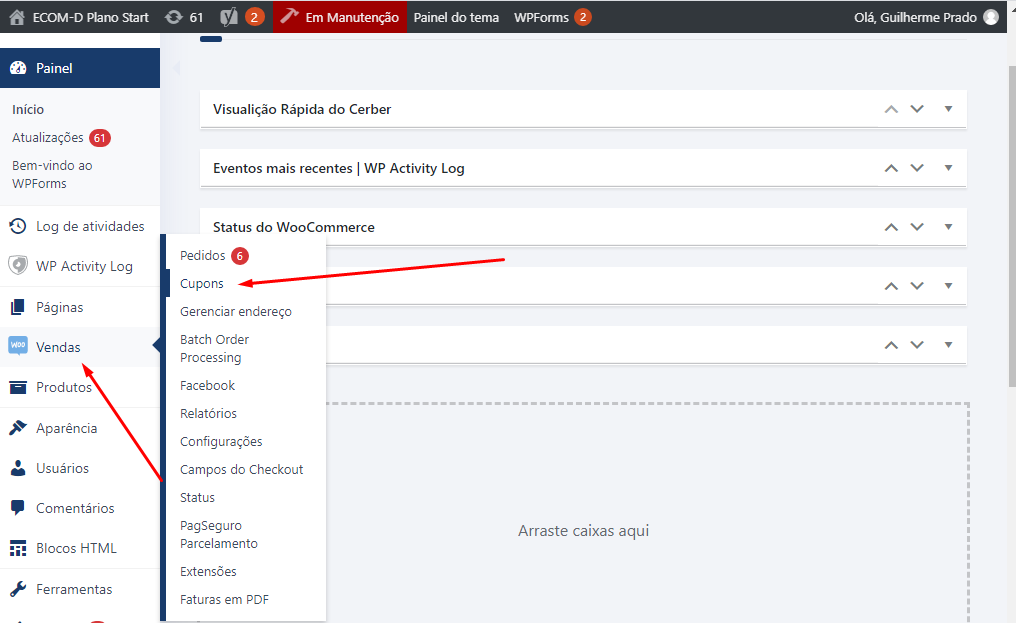This screenshot has height=623, width=1016.
Task: Click the Aparência paintbrush icon
Action: click(18, 428)
